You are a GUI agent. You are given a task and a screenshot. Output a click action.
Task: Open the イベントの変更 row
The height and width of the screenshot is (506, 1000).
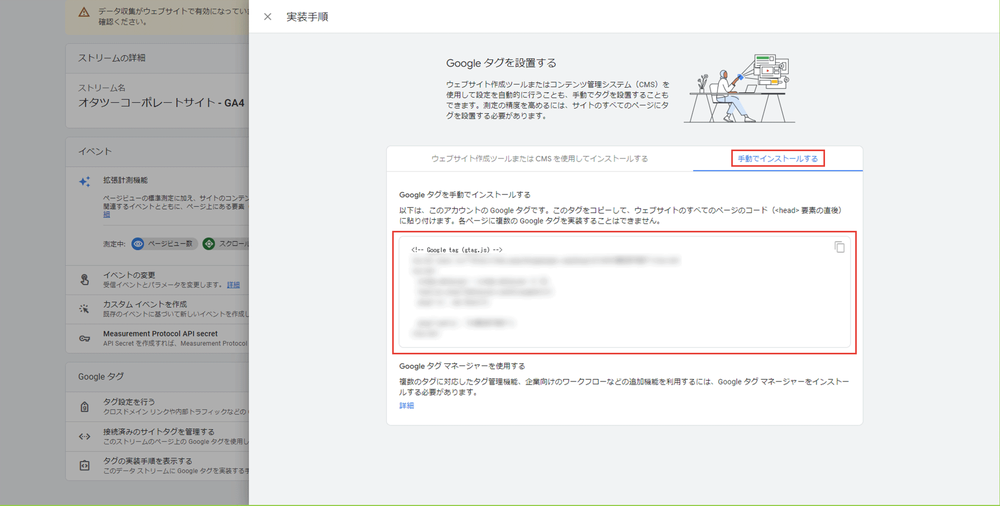point(158,279)
